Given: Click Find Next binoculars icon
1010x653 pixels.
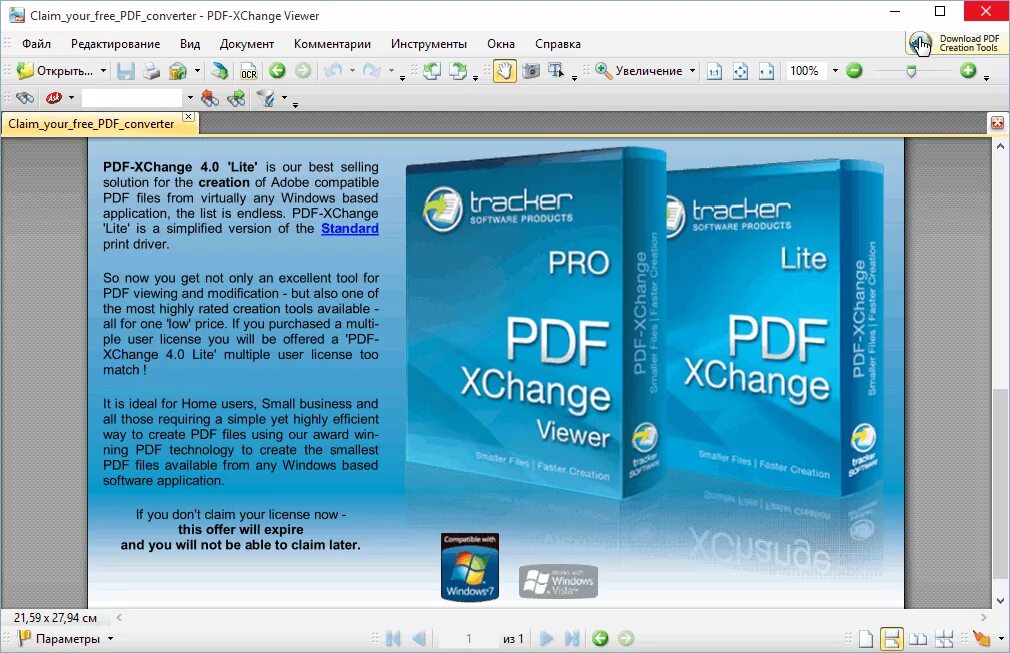Looking at the screenshot, I should click(236, 98).
